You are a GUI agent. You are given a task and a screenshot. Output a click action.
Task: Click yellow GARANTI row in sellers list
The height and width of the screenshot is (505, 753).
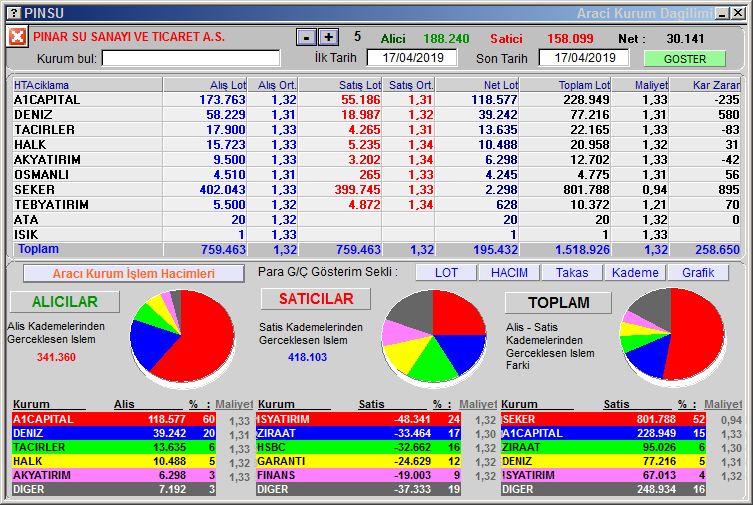coord(359,461)
